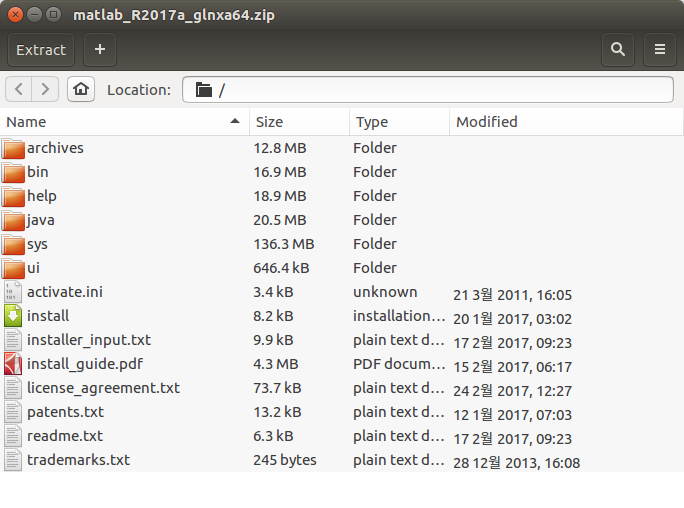Screen dimensions: 684x508
Task: Click the 'PDF docum…' type cell
Action: 399,364
